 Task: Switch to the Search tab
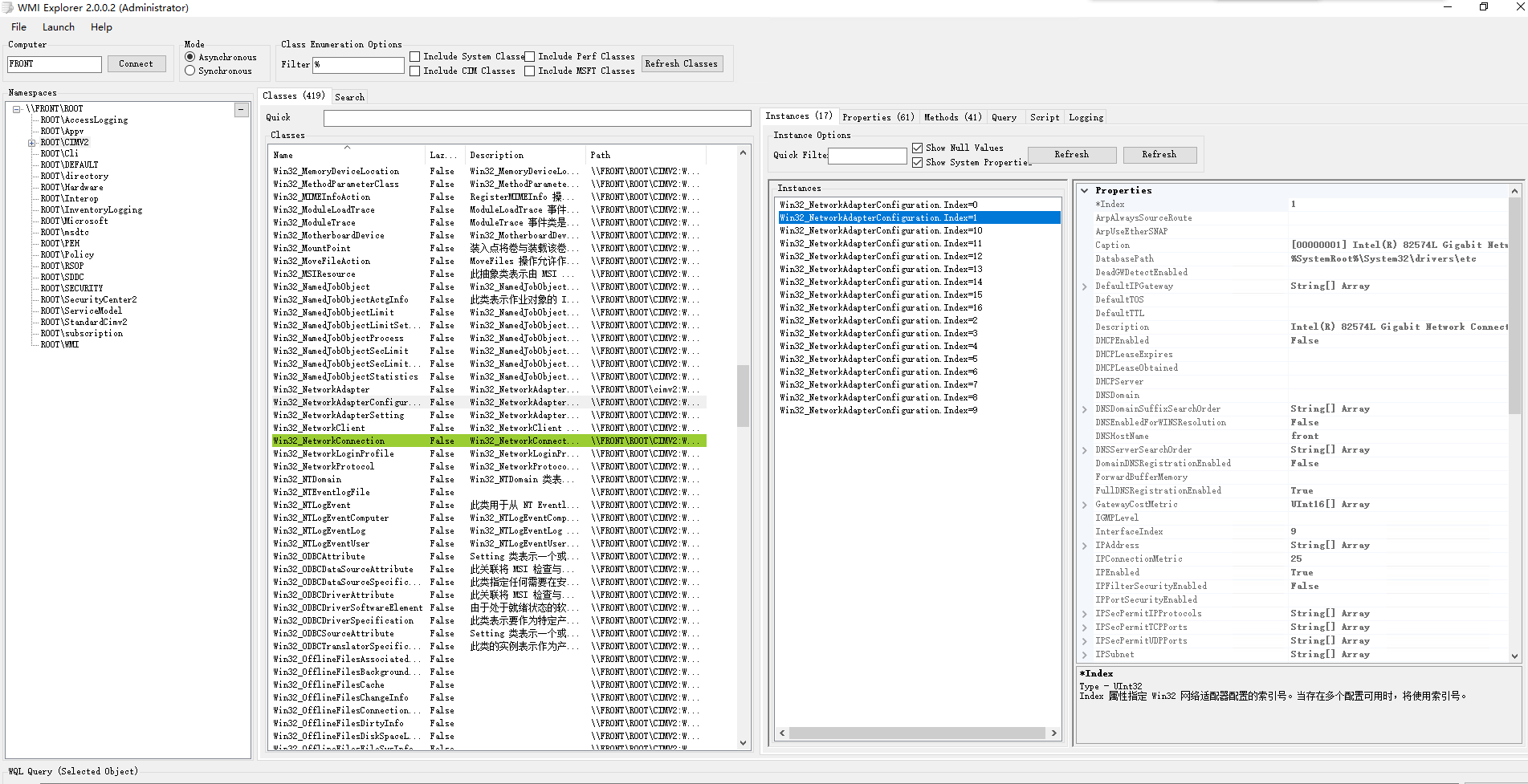349,97
